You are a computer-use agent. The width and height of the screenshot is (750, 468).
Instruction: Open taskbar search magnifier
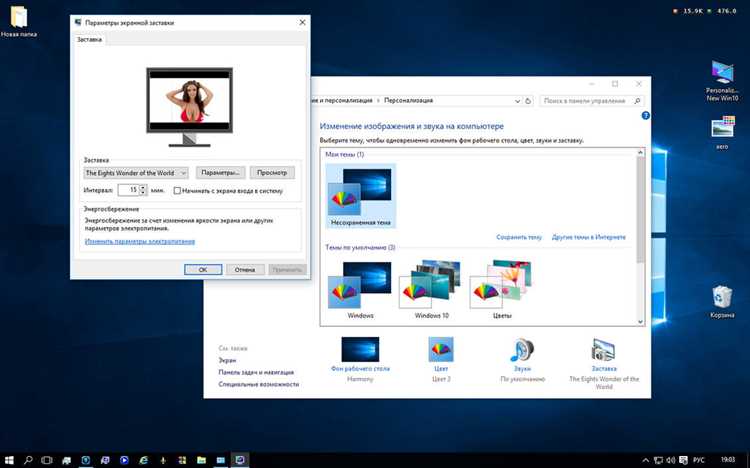click(x=28, y=460)
